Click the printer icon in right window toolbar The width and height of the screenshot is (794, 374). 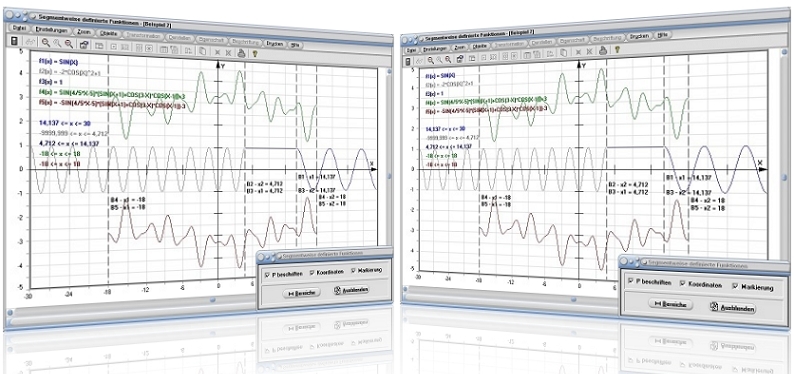pyautogui.click(x=603, y=51)
